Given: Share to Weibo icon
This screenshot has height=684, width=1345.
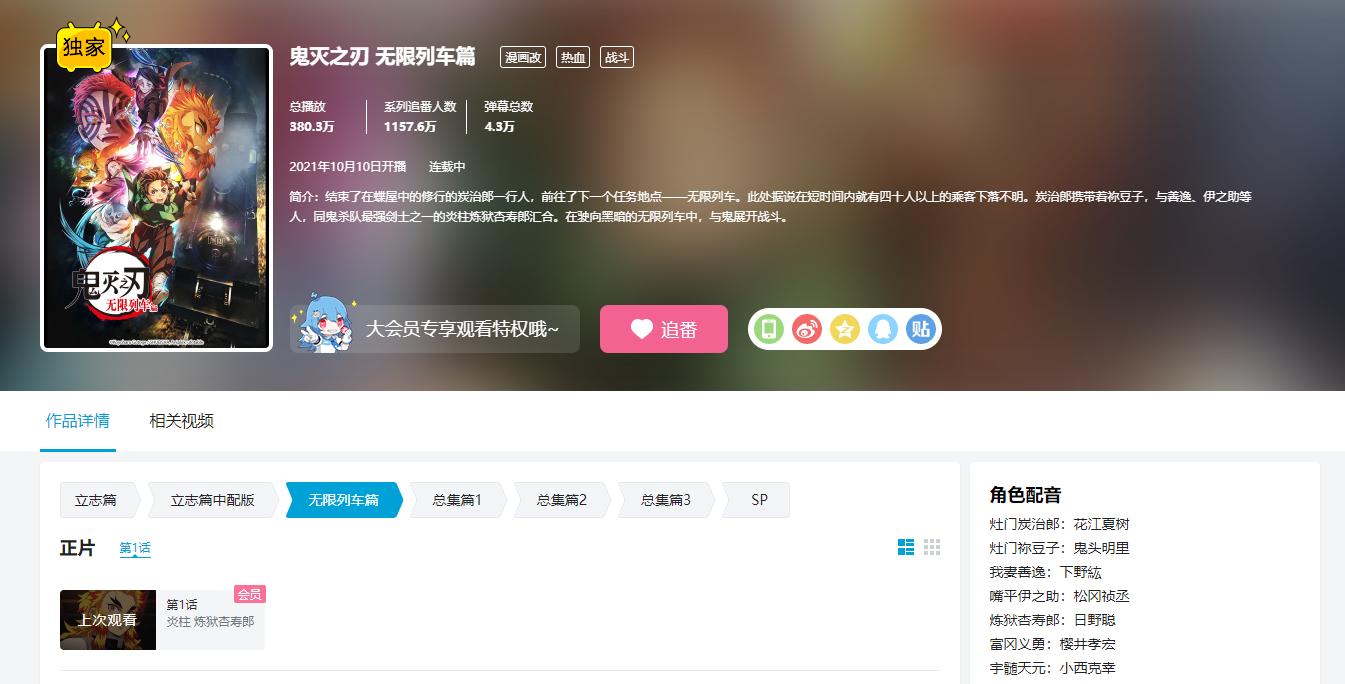Looking at the screenshot, I should (x=807, y=329).
